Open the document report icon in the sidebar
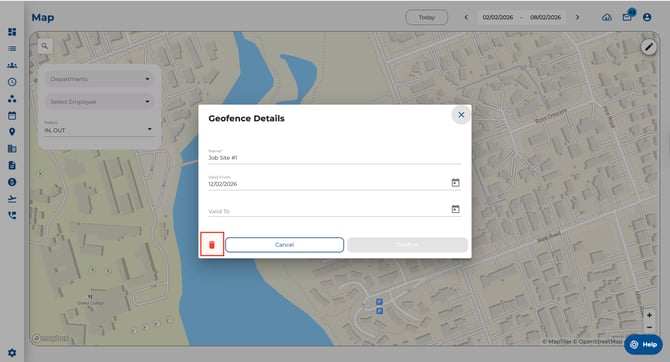Image resolution: width=670 pixels, height=362 pixels. point(12,165)
